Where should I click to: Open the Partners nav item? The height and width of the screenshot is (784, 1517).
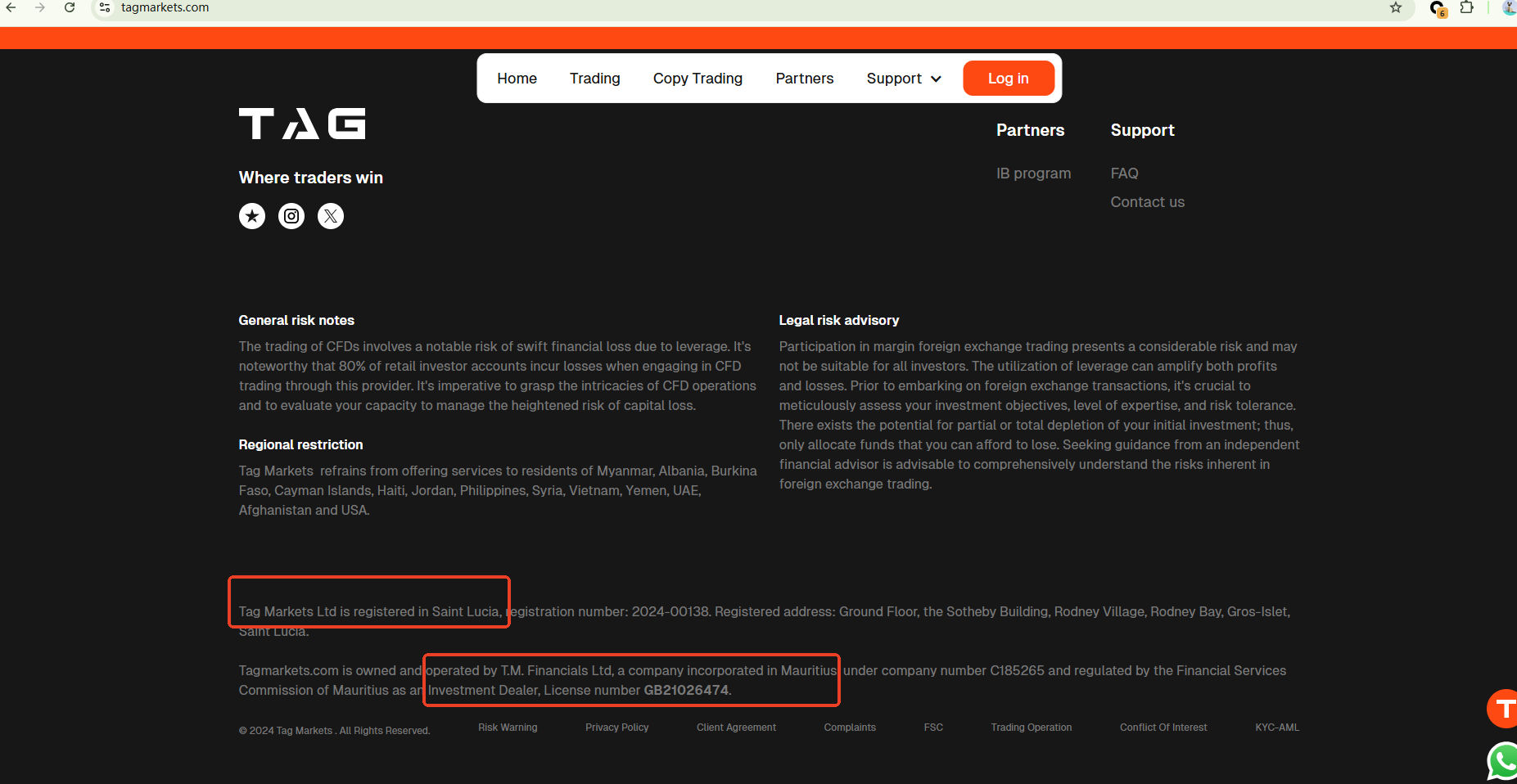[805, 79]
